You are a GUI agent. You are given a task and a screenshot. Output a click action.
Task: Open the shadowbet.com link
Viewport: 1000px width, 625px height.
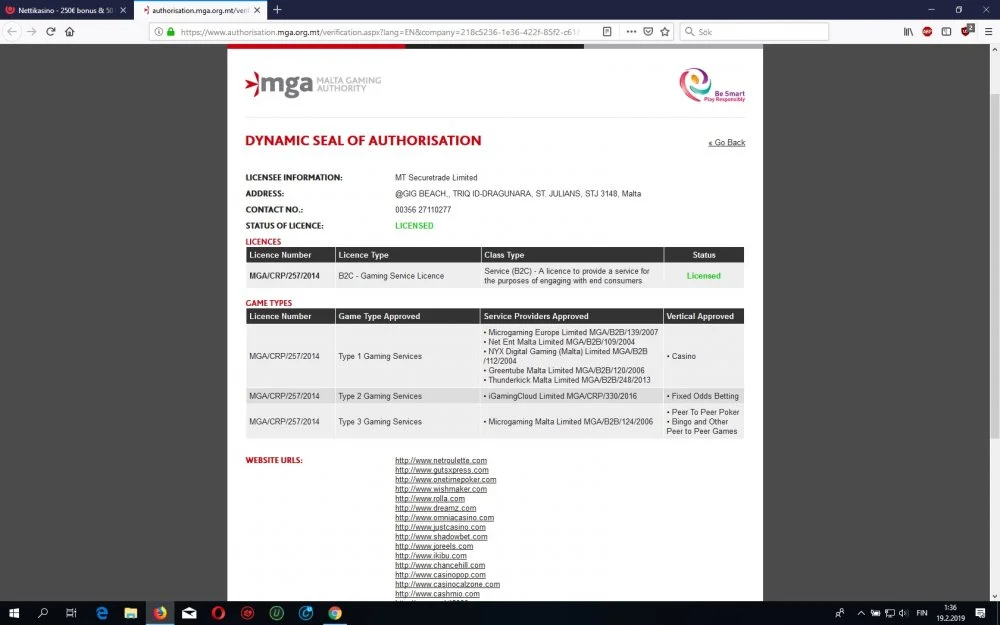(441, 537)
